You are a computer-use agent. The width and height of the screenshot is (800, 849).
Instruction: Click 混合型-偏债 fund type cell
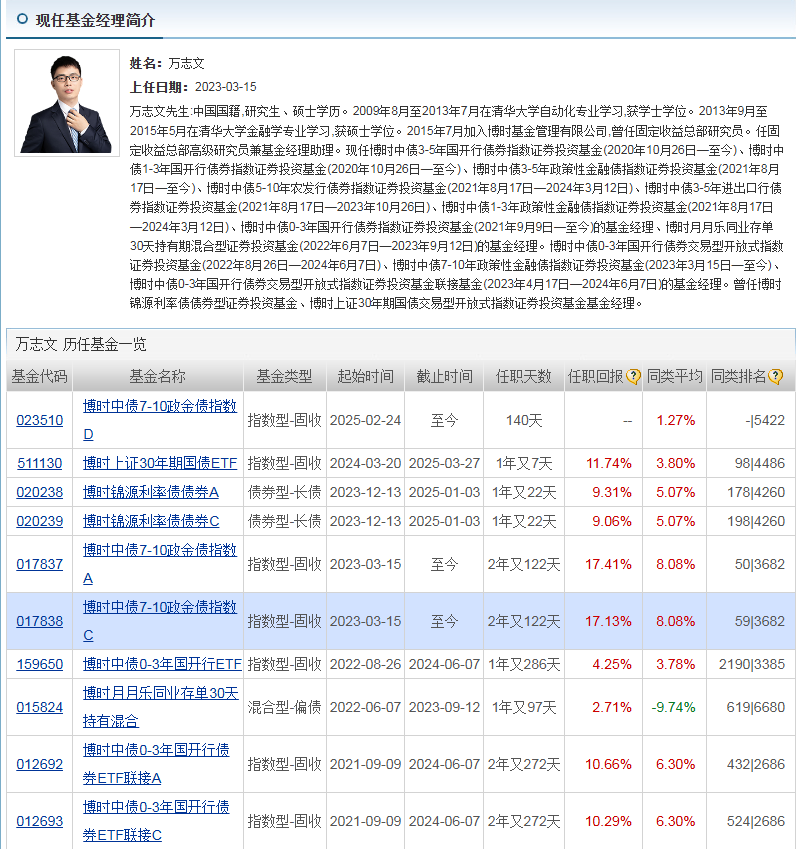(285, 707)
